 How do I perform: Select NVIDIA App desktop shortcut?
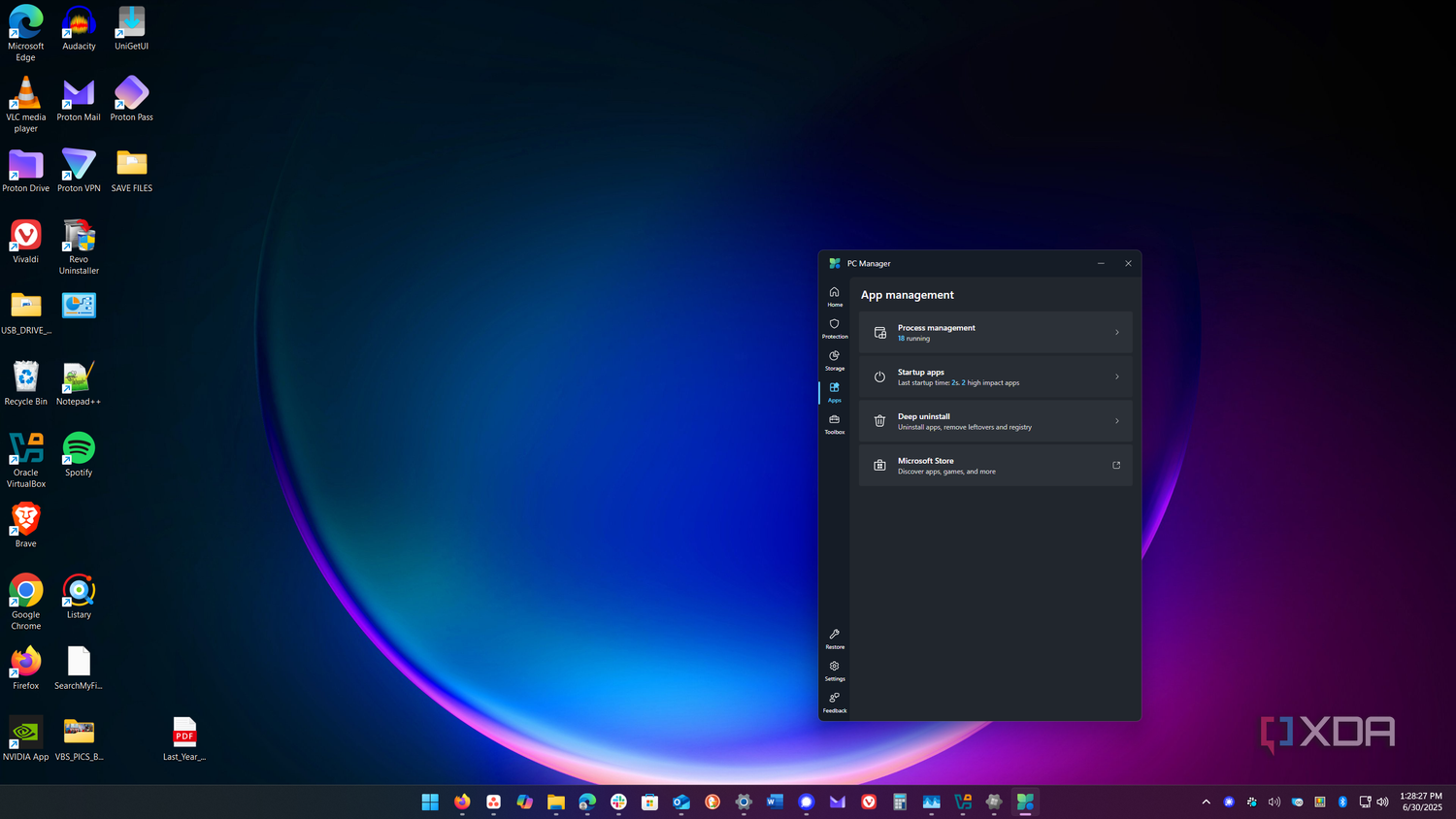point(26,739)
